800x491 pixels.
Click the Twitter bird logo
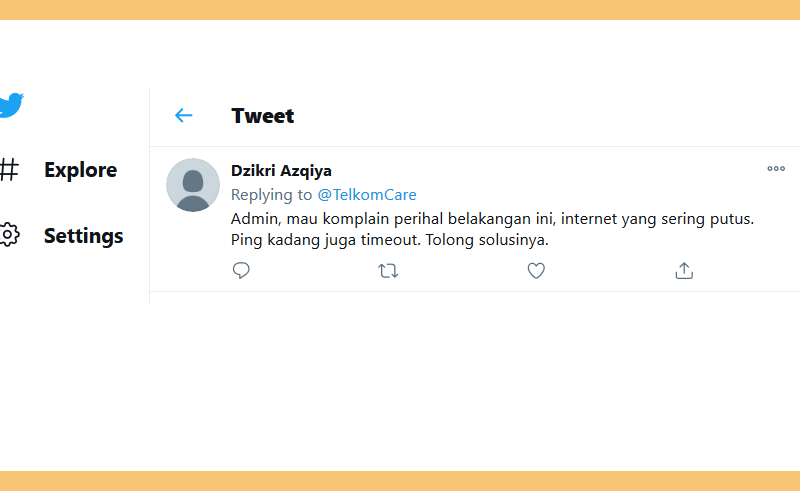[x=11, y=105]
